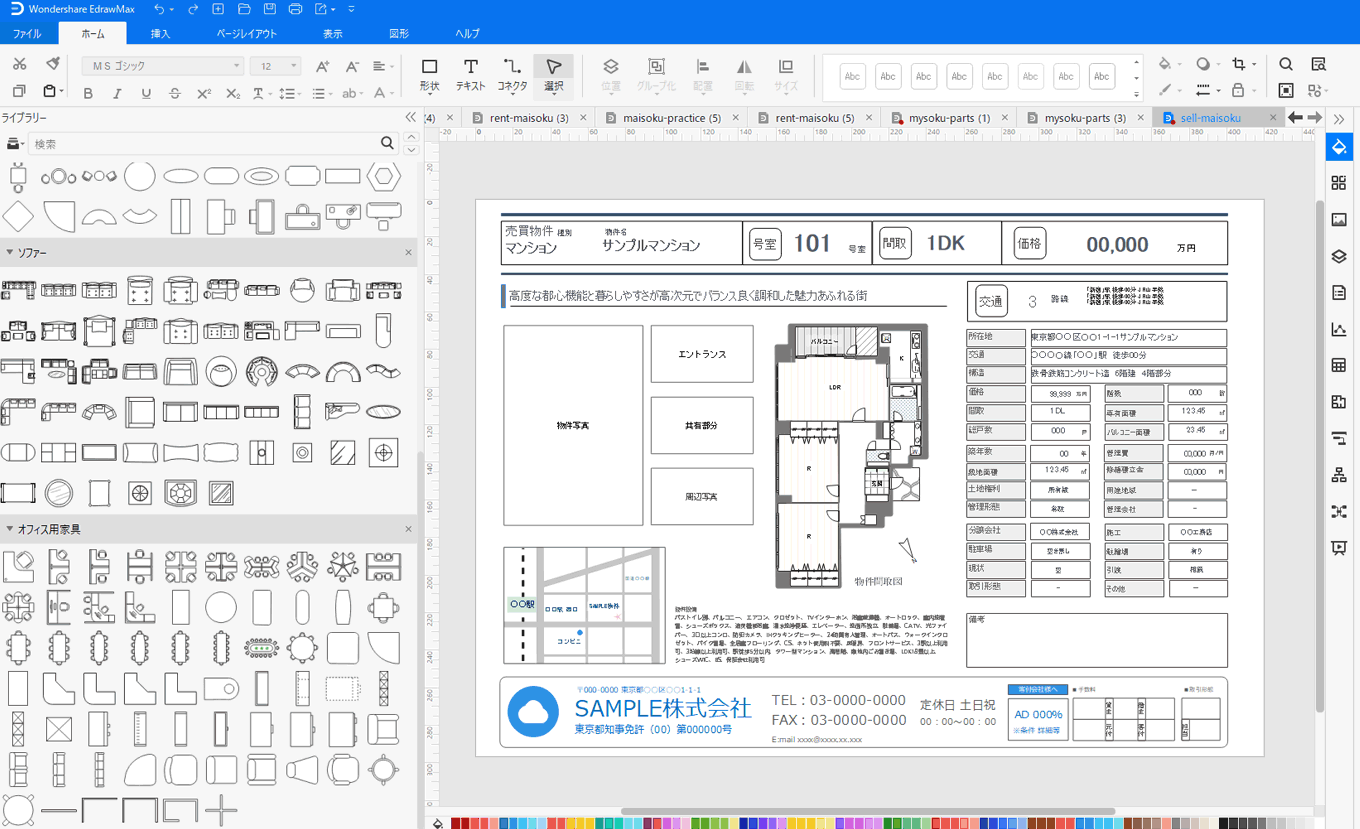1360x829 pixels.
Task: Open the Image panel in right sidebar
Action: tap(1339, 220)
